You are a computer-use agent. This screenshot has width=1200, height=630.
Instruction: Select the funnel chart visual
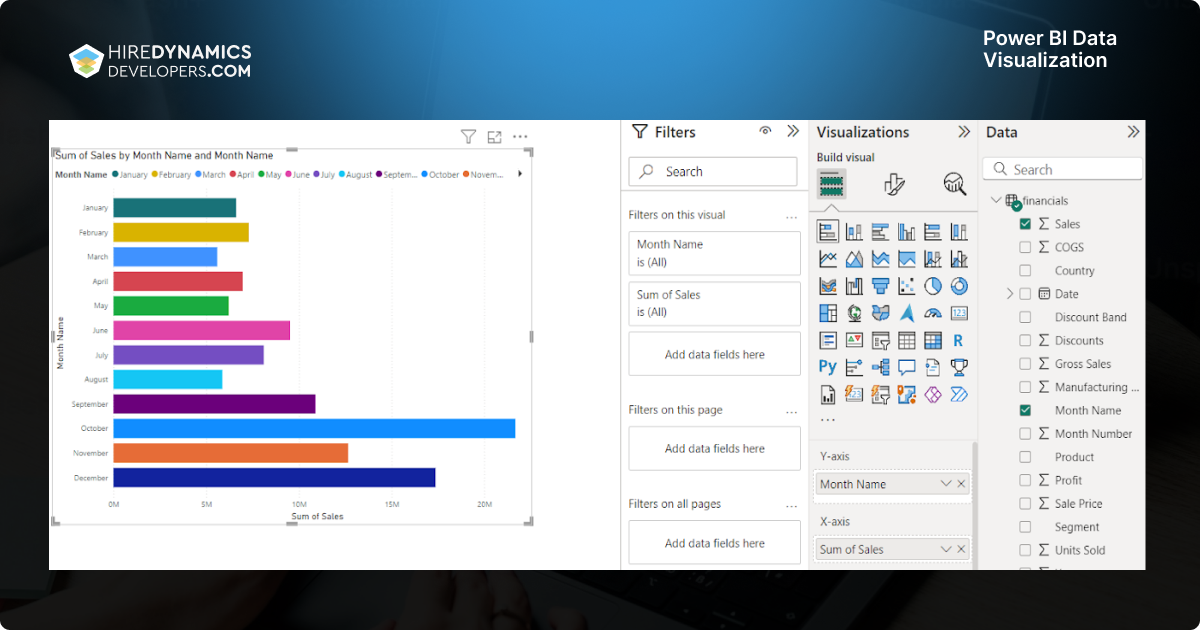tap(880, 286)
